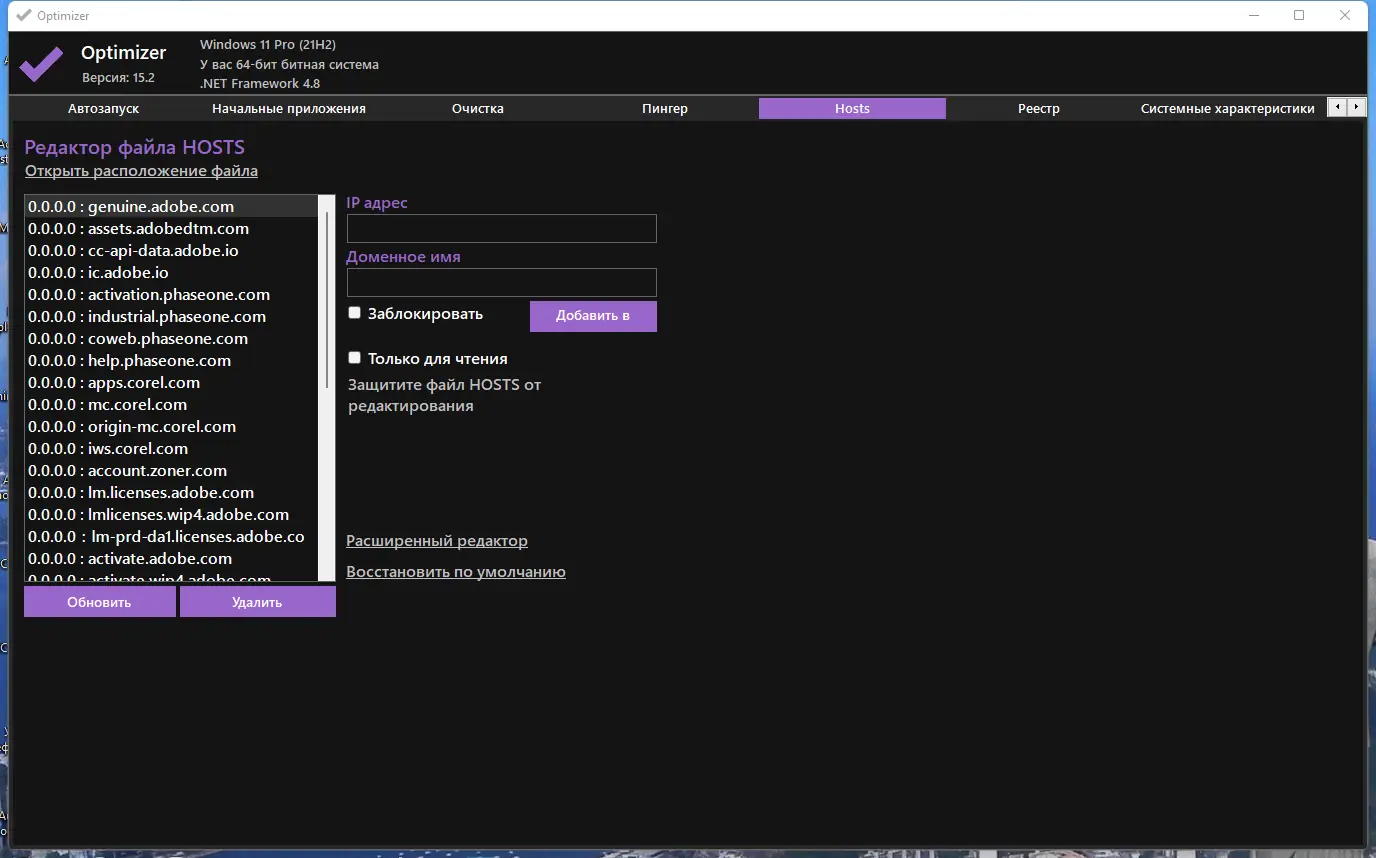Open the Hosts tab
The image size is (1376, 858).
pos(852,108)
